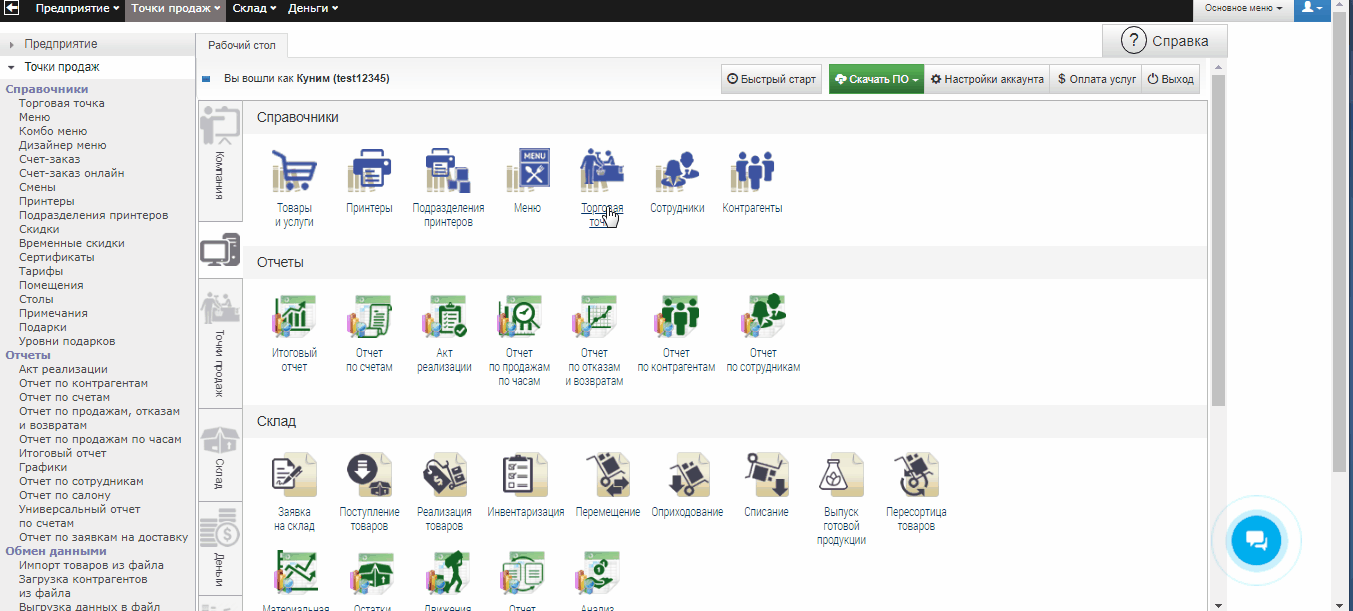Open the Списание warehouse icon
The height and width of the screenshot is (611, 1353).
[x=766, y=476]
